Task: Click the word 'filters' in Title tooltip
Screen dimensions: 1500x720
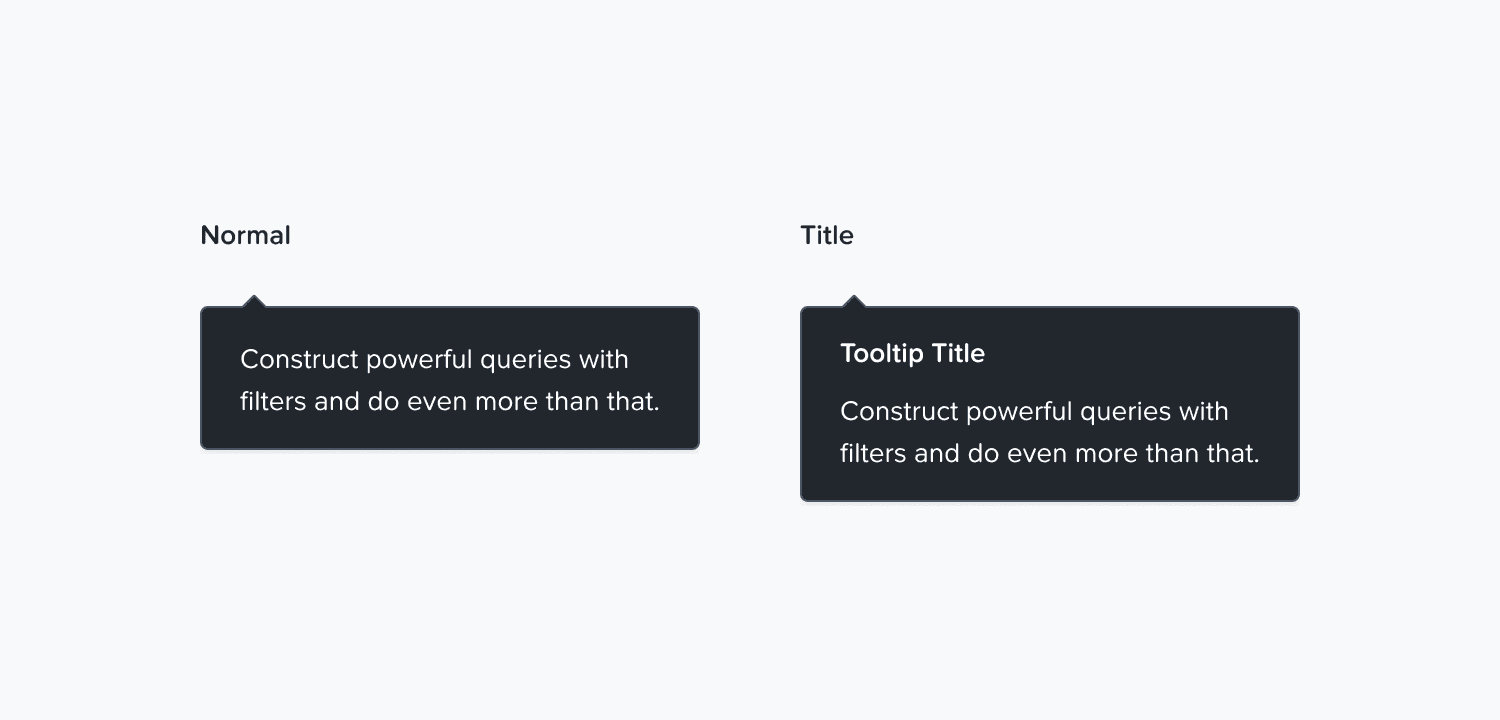Action: (x=873, y=453)
